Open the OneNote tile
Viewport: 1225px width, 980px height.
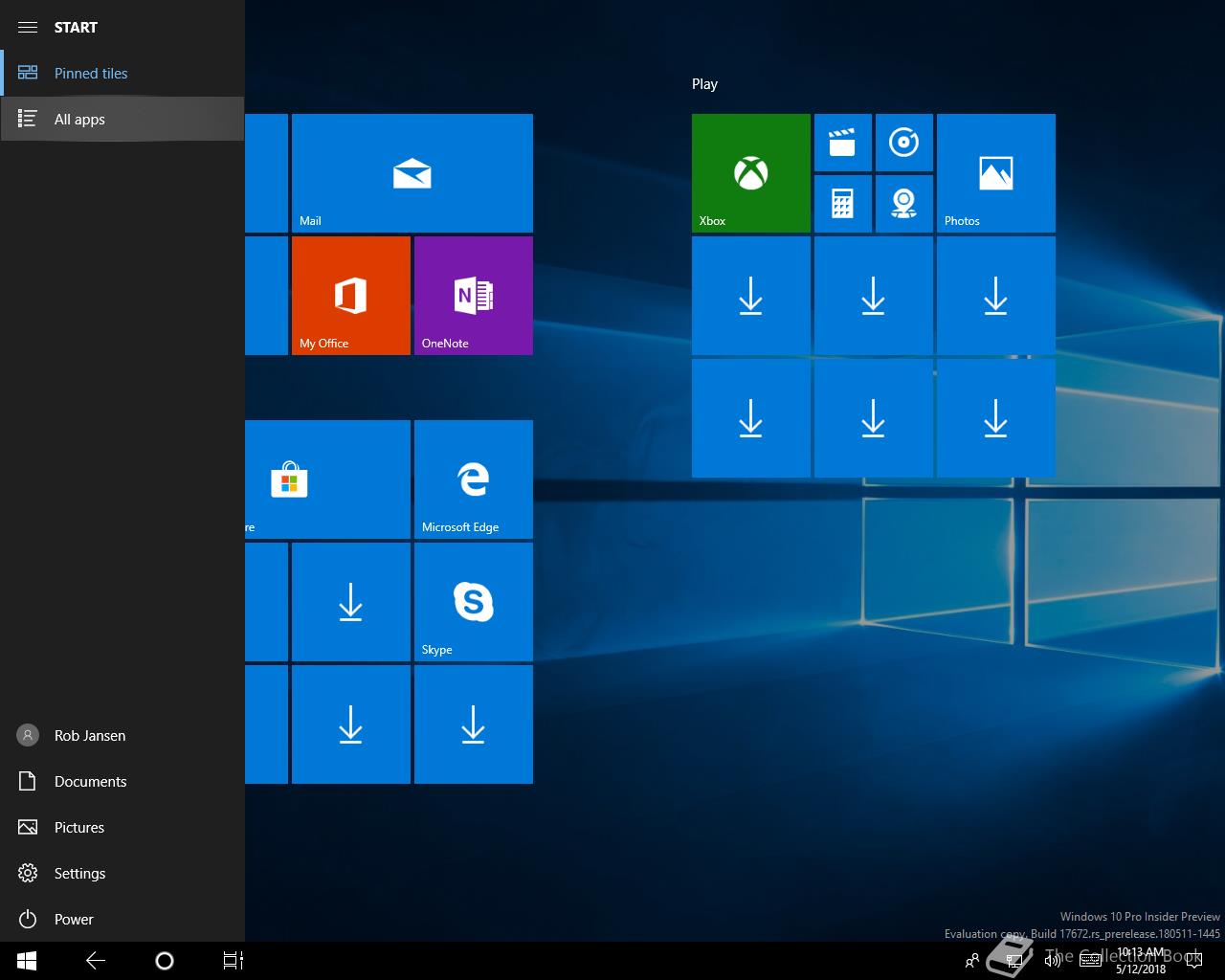[x=474, y=296]
